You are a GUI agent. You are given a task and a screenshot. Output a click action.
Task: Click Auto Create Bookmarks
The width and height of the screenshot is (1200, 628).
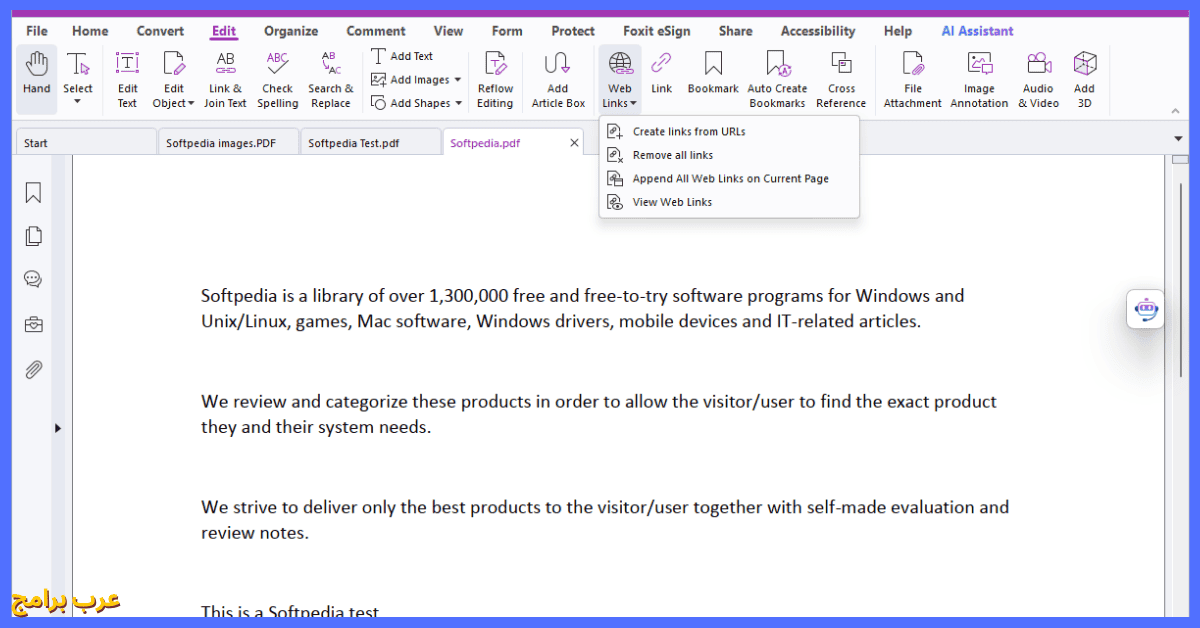tap(777, 78)
